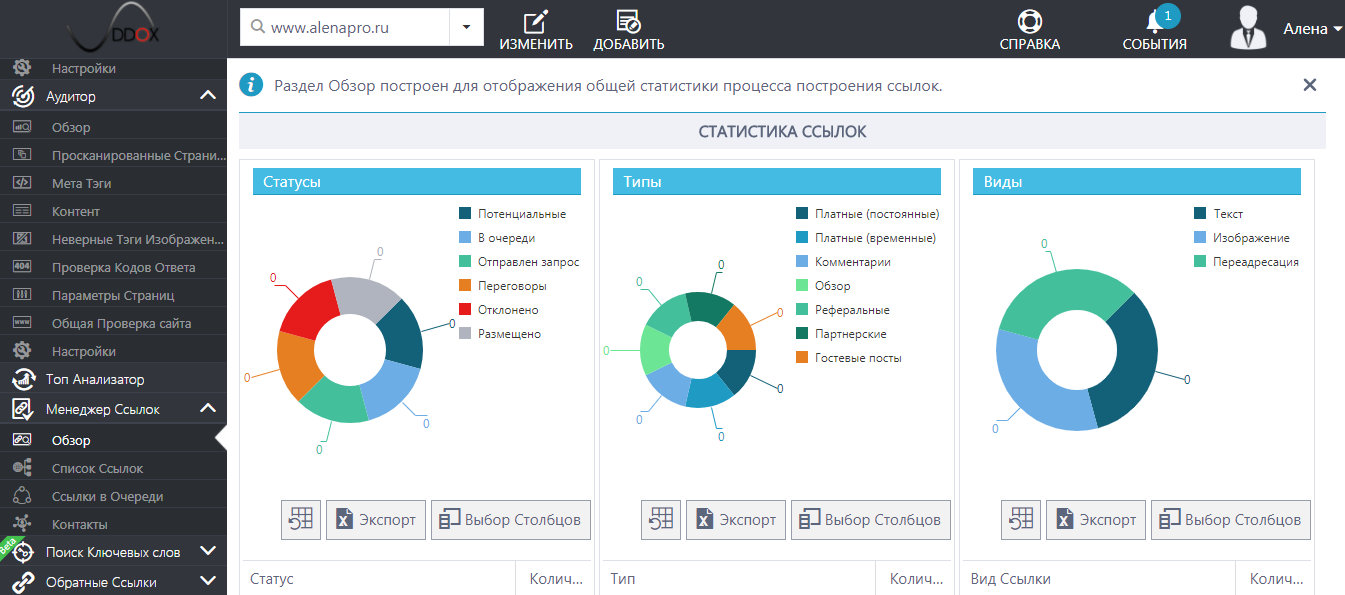1345x595 pixels.
Task: Click Выбор Столбцов under Типы
Action: pos(871,520)
